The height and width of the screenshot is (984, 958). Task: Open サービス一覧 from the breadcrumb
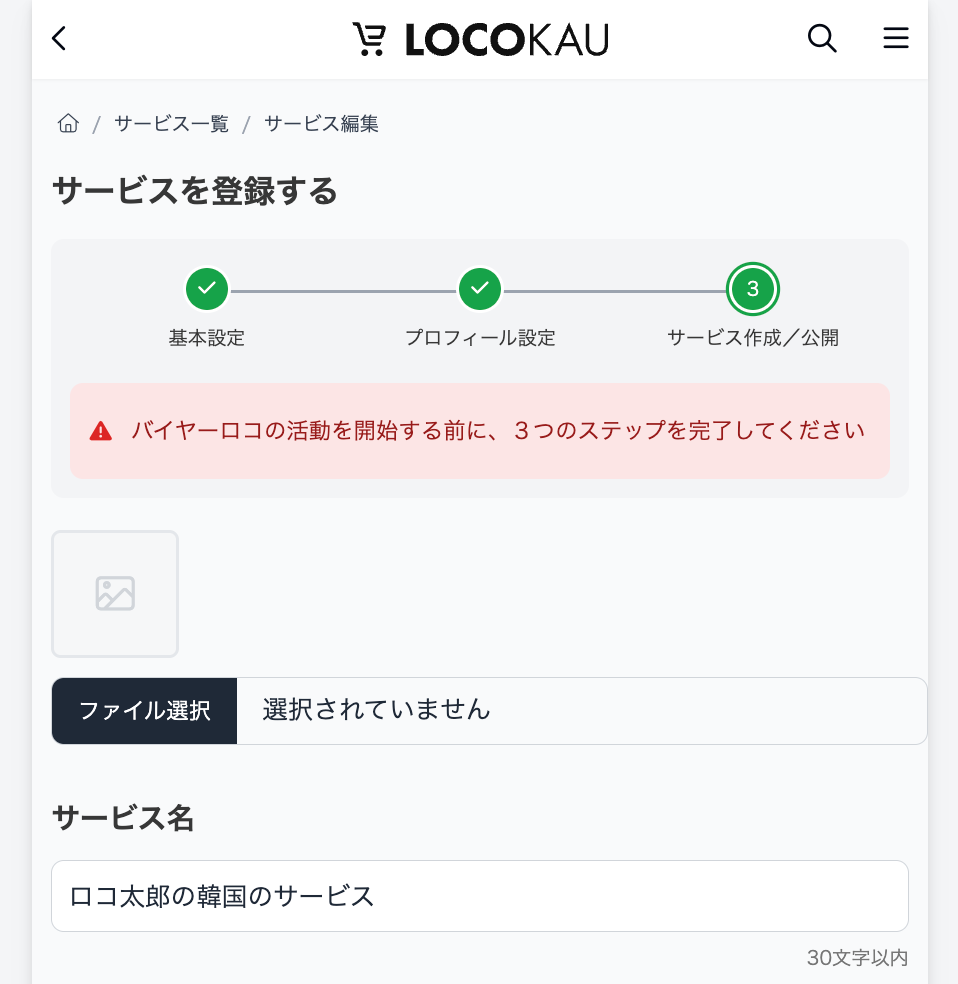pos(170,123)
